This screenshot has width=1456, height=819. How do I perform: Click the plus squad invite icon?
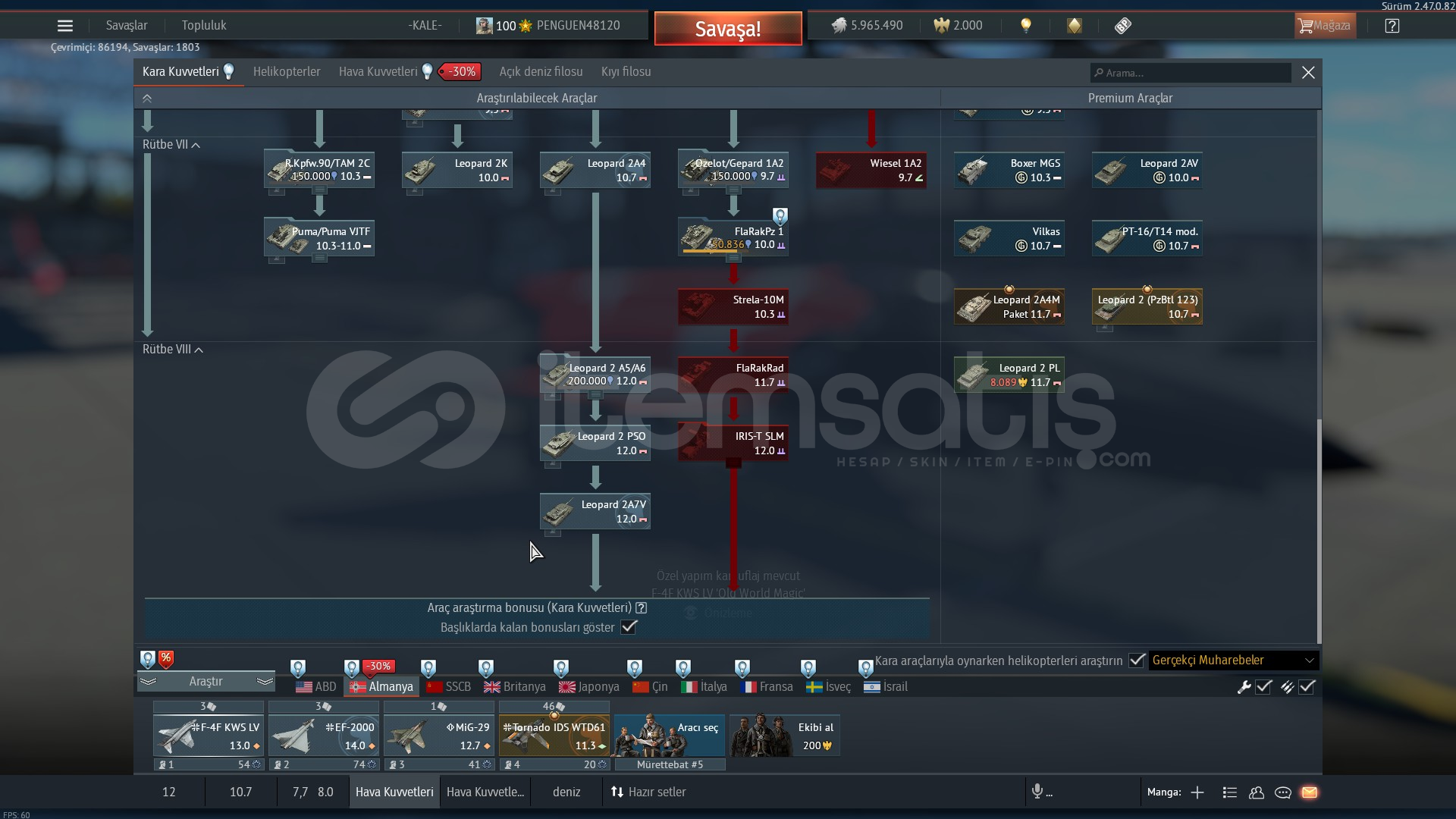tap(1197, 792)
